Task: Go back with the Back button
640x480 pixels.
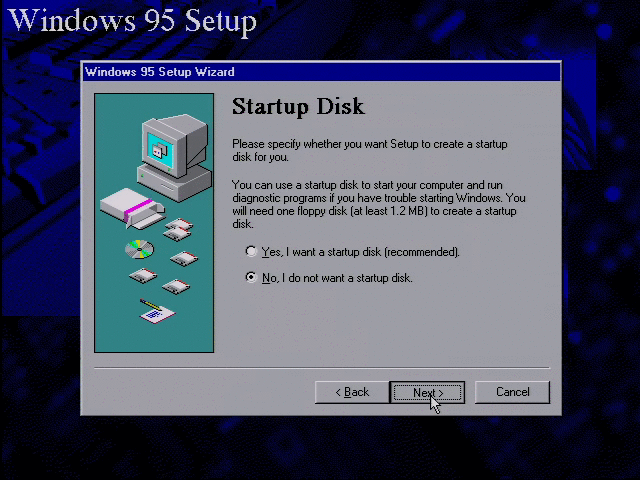Action: click(x=352, y=392)
